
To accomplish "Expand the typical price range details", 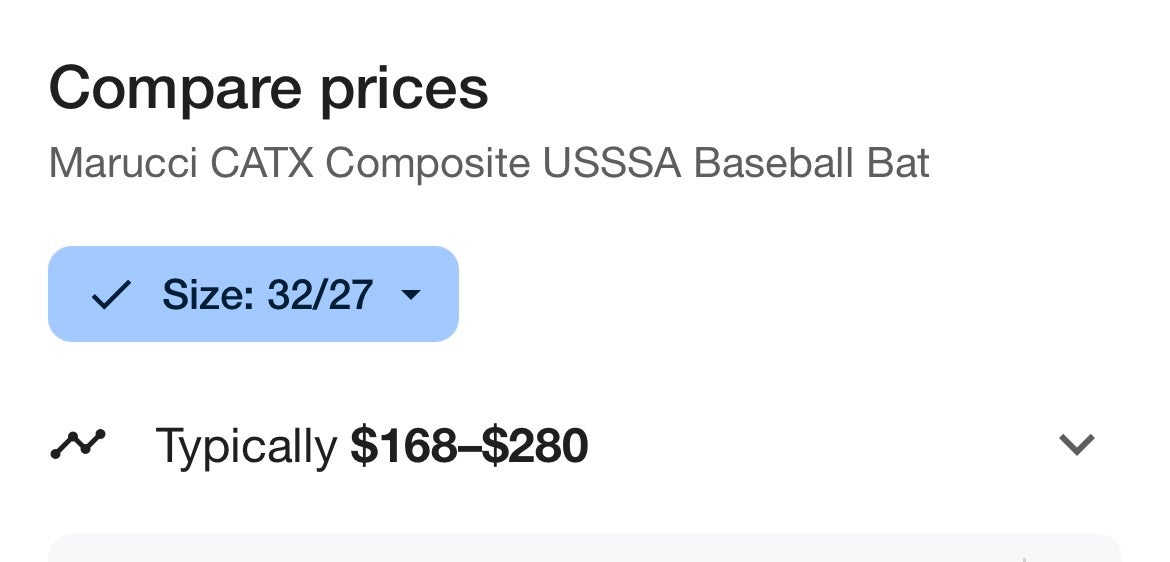I will point(1076,444).
